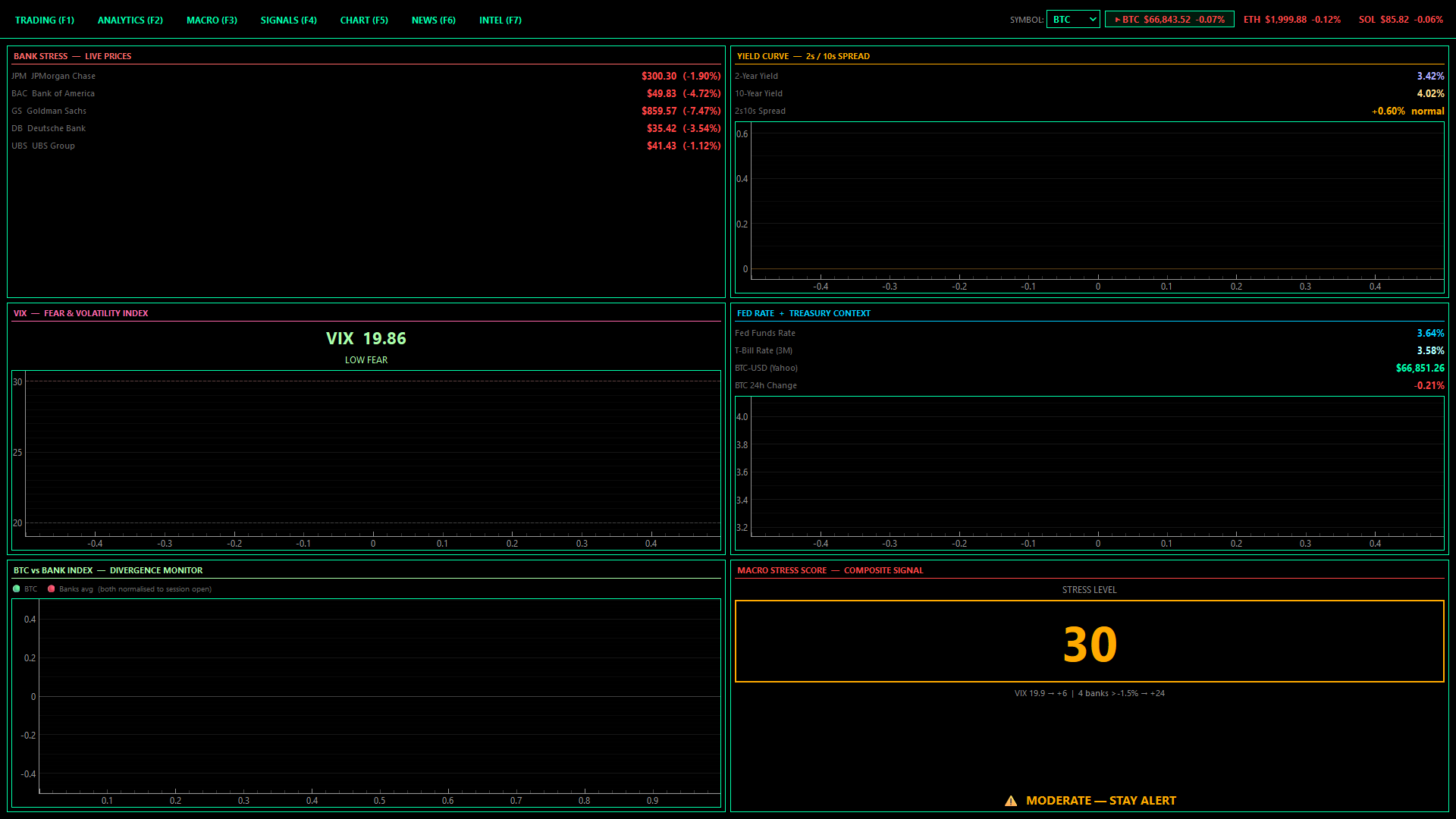Screen dimensions: 1456x819
Task: Click the JPMorgan Chase price row
Action: pos(366,76)
